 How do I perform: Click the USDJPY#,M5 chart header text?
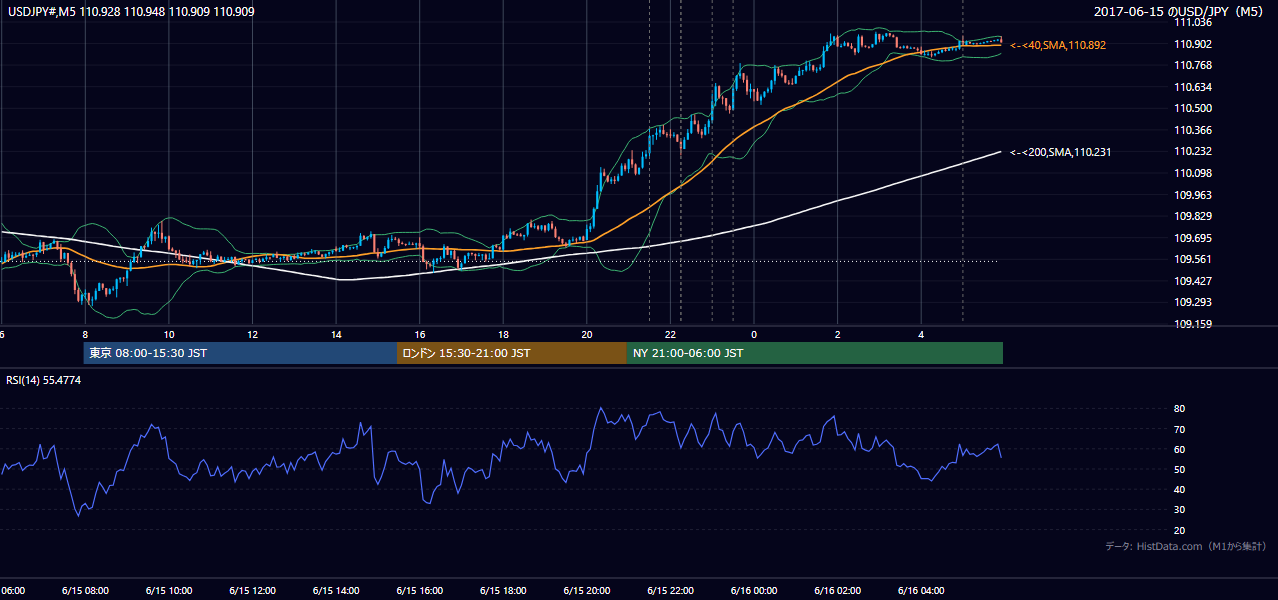(131, 11)
